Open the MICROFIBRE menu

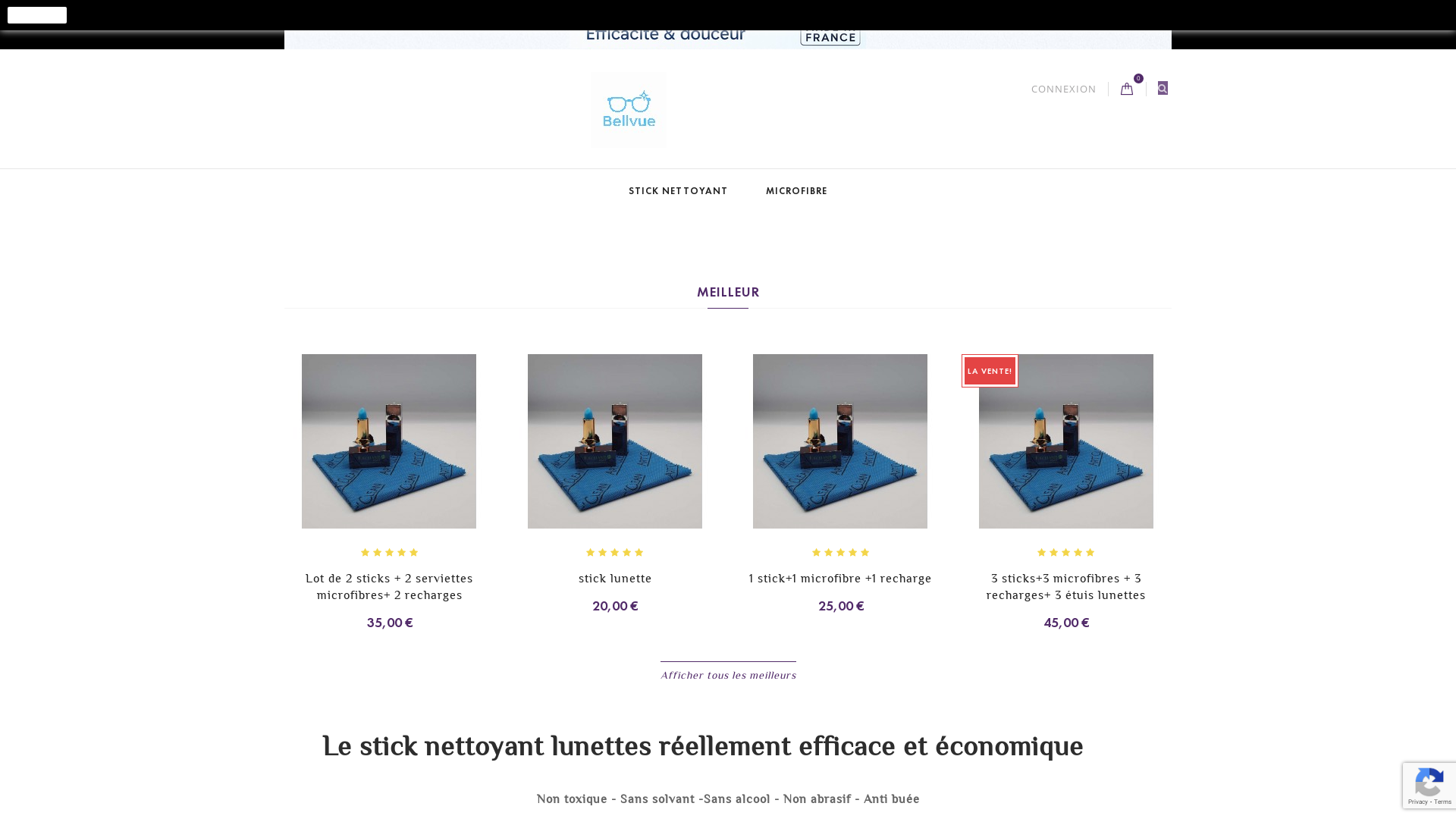796,191
